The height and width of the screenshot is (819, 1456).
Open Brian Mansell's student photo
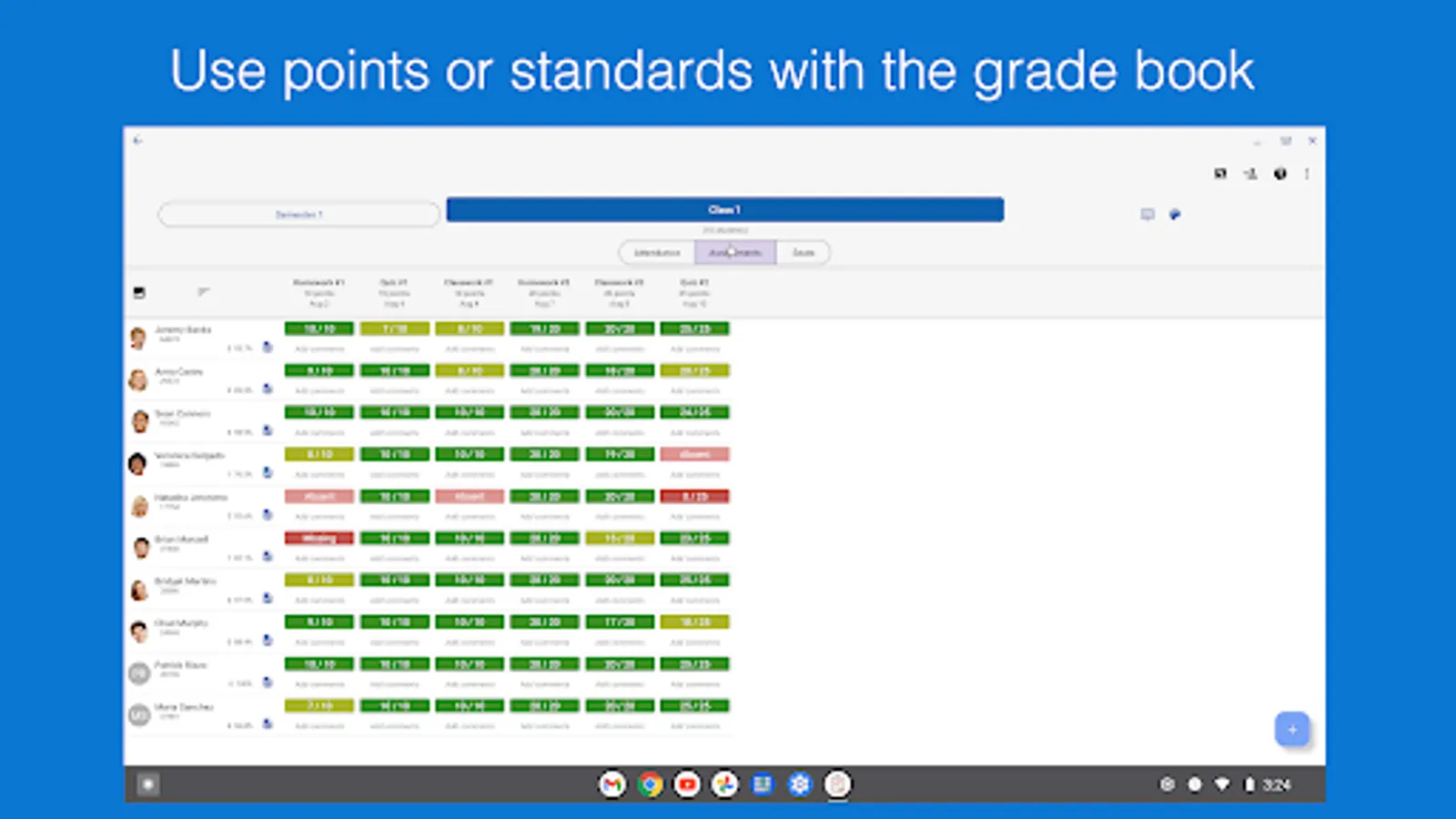tap(140, 548)
